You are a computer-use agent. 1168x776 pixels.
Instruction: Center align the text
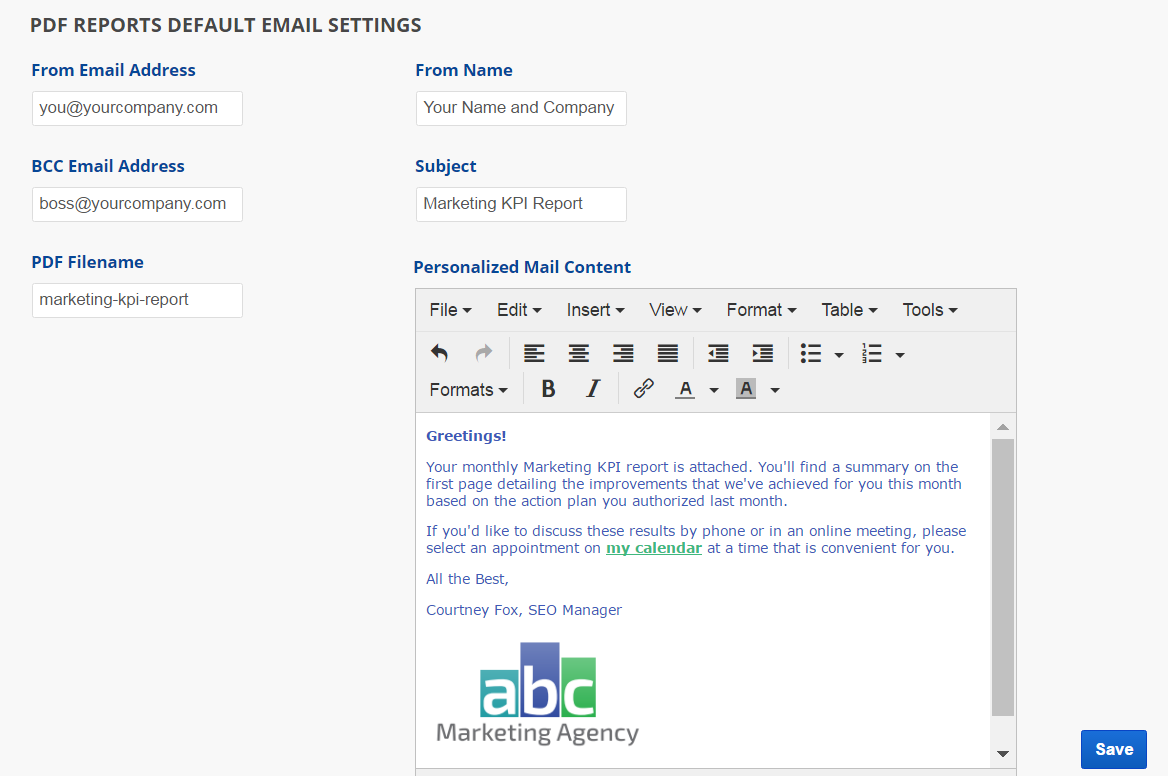(579, 354)
